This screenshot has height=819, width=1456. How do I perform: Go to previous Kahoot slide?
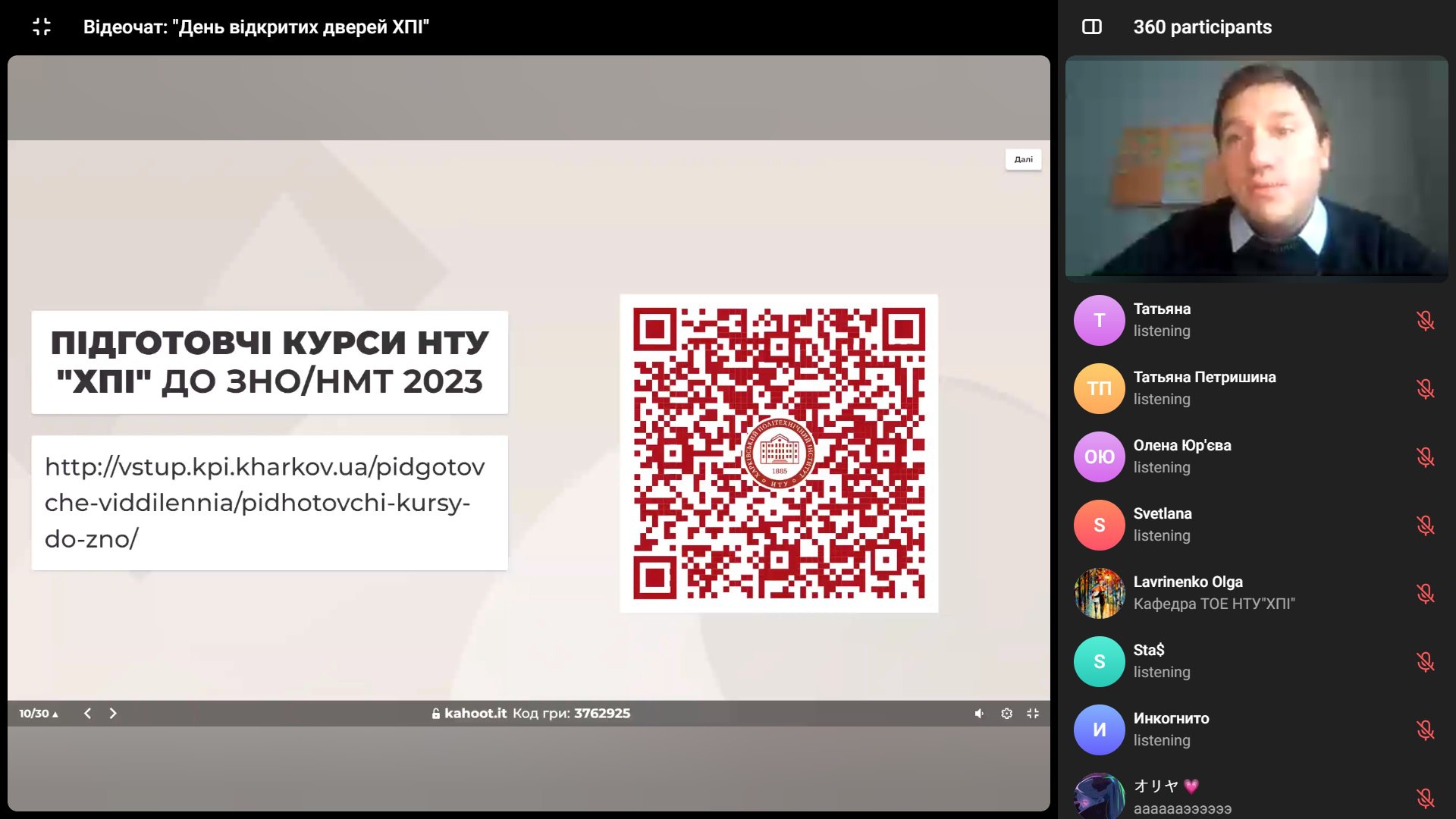(x=88, y=714)
